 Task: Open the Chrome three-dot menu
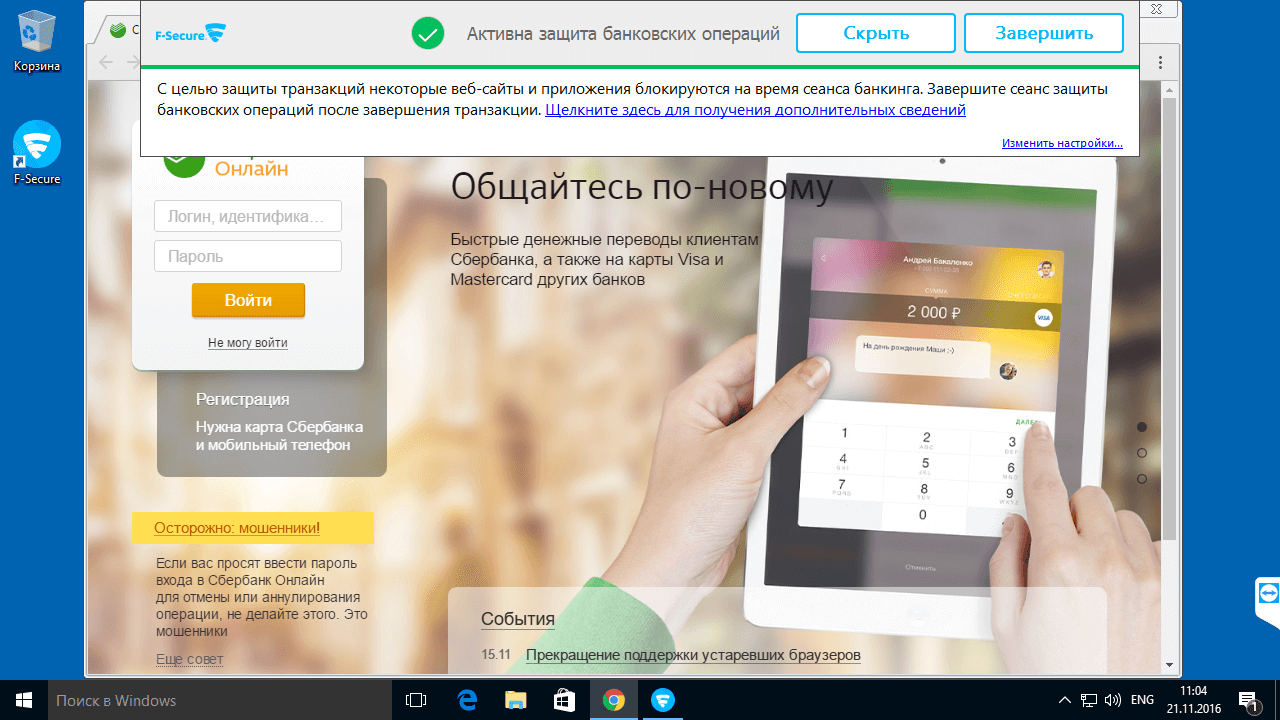coord(1159,62)
